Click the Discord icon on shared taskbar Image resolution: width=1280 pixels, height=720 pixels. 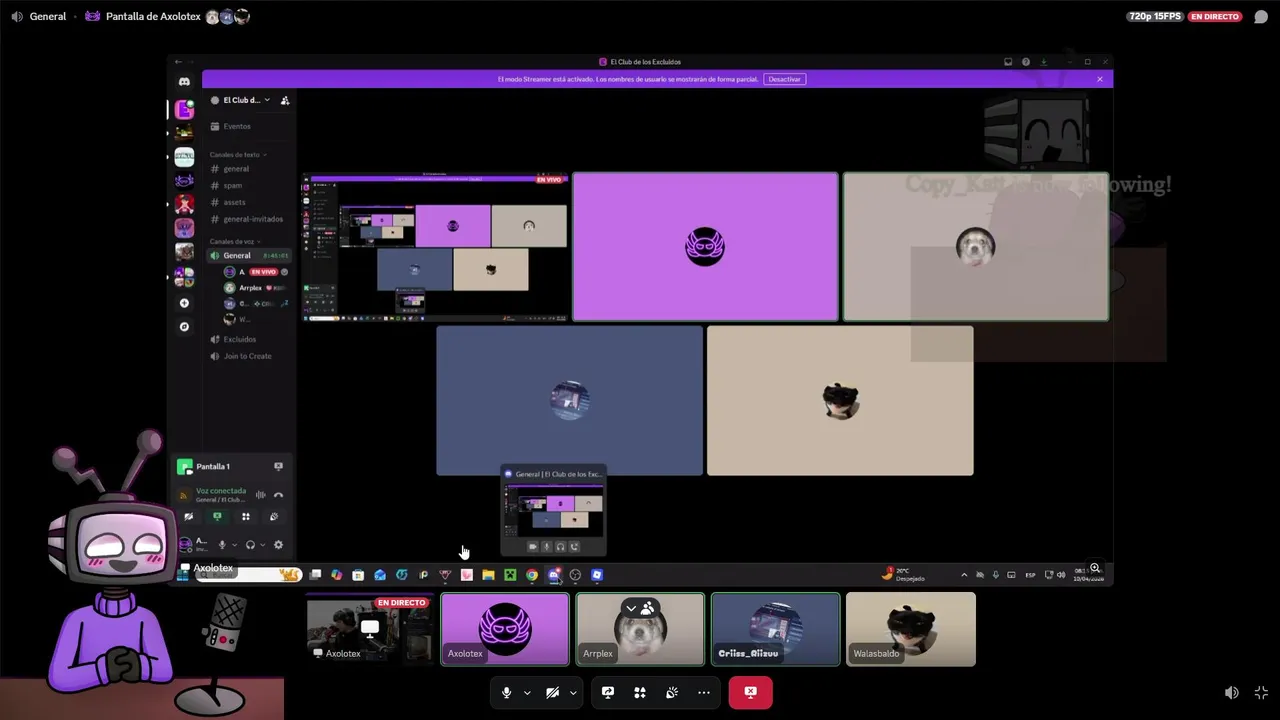click(554, 575)
